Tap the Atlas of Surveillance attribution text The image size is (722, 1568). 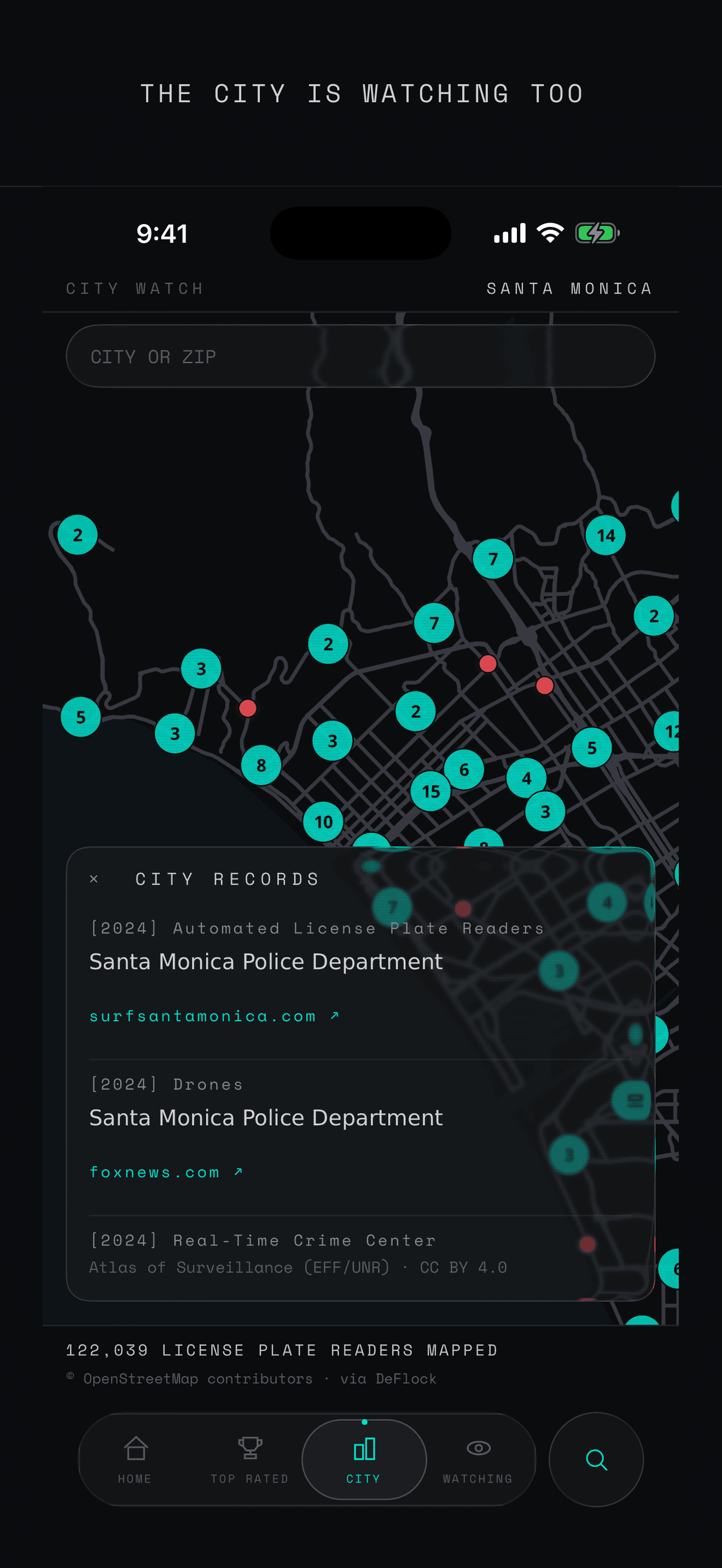click(x=298, y=1267)
